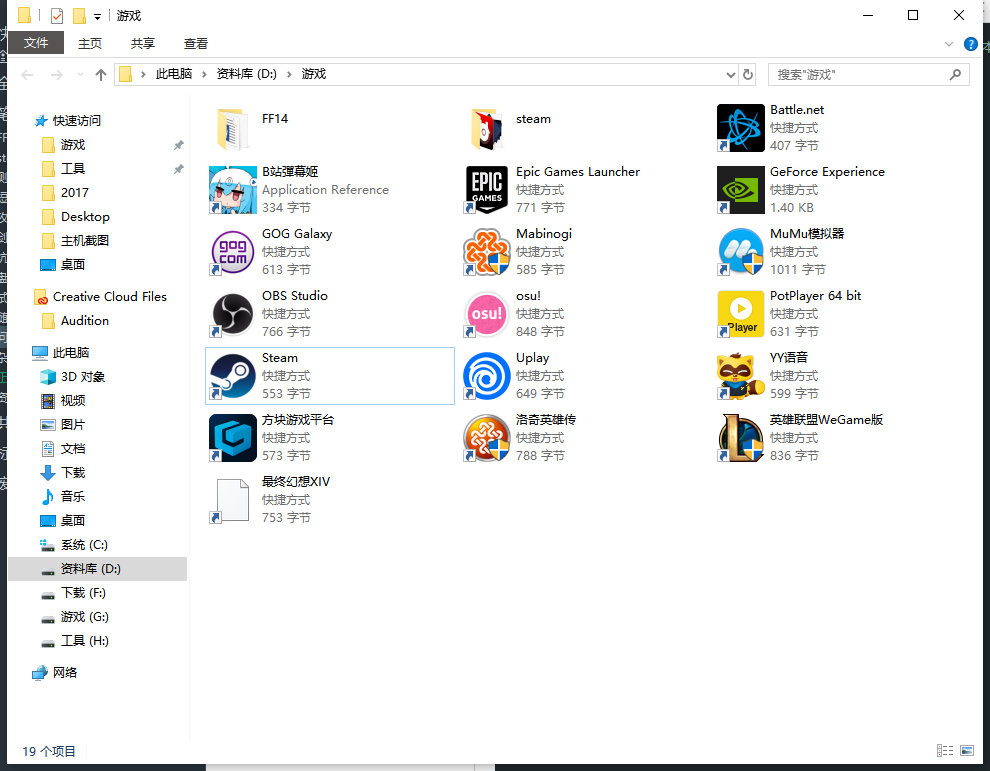990x771 pixels.
Task: Navigate forward to next folder
Action: (57, 75)
